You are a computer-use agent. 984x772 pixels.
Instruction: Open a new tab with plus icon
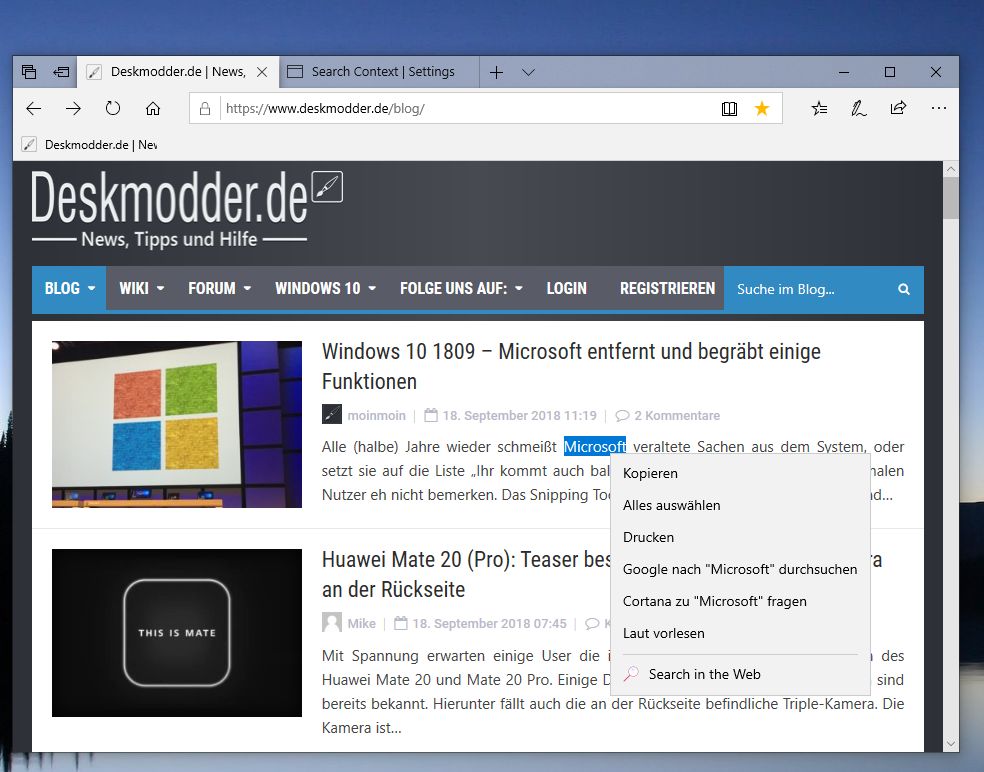pos(496,72)
